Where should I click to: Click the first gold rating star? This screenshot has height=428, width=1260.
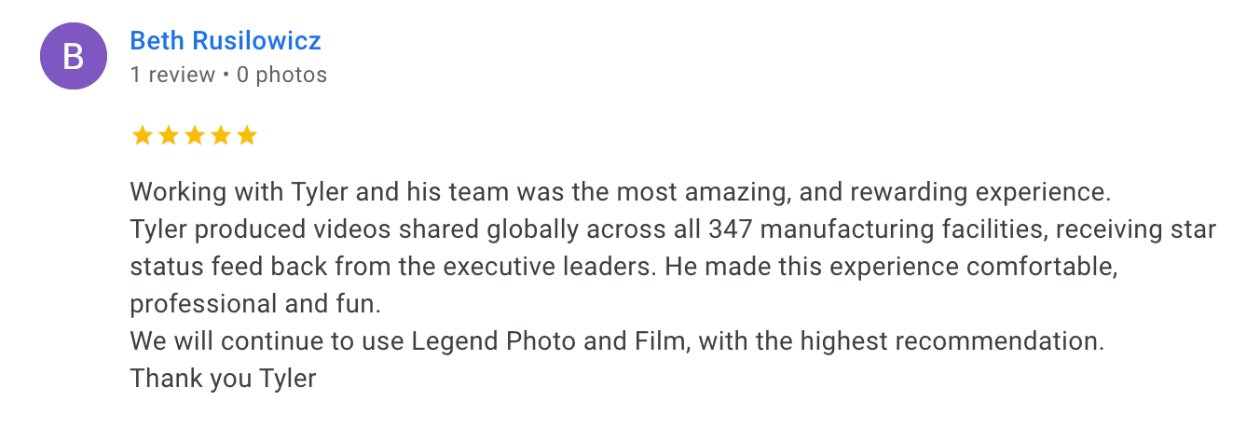coord(142,136)
